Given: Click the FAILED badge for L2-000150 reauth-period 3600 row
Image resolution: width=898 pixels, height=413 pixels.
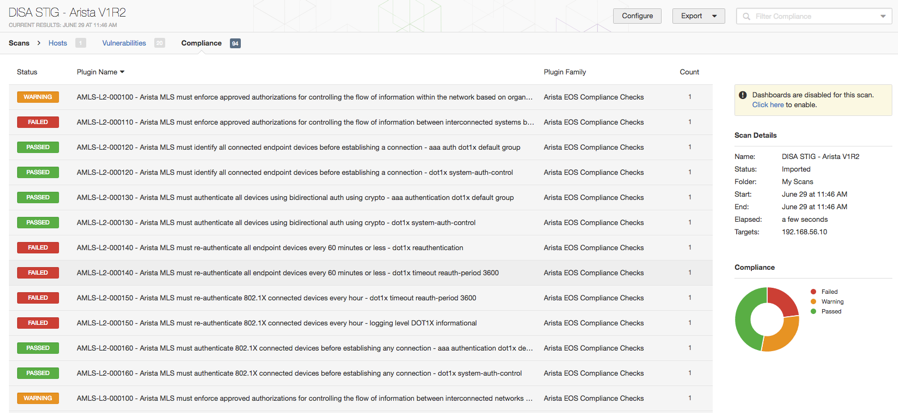Looking at the screenshot, I should pos(38,298).
